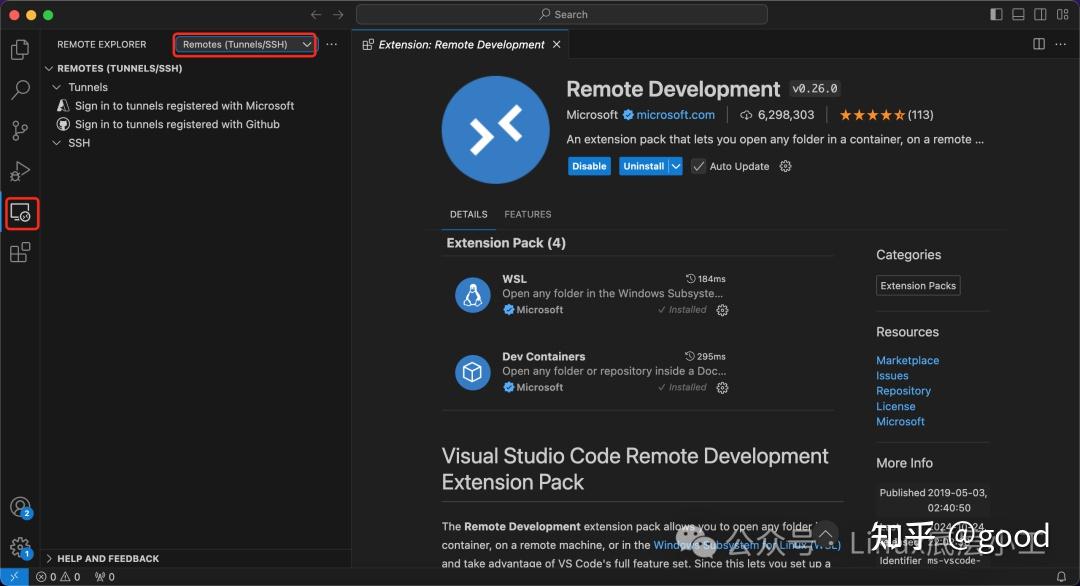Click the Disable button
The width and height of the screenshot is (1080, 586).
point(589,166)
